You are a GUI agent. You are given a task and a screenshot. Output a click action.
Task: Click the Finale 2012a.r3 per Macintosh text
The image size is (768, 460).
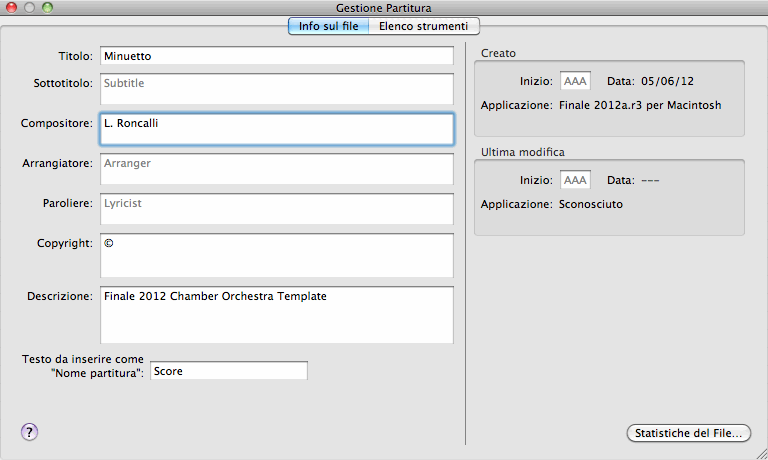pos(638,104)
